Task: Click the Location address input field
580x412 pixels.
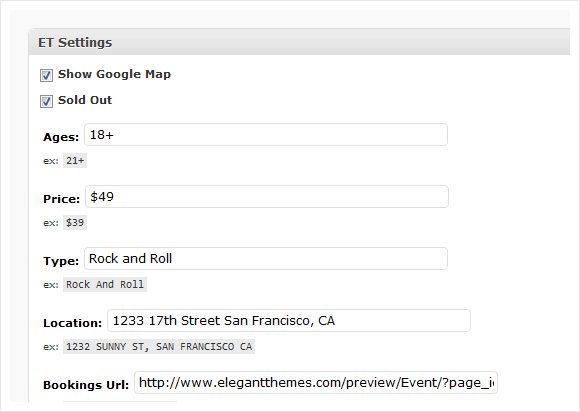Action: pos(289,321)
